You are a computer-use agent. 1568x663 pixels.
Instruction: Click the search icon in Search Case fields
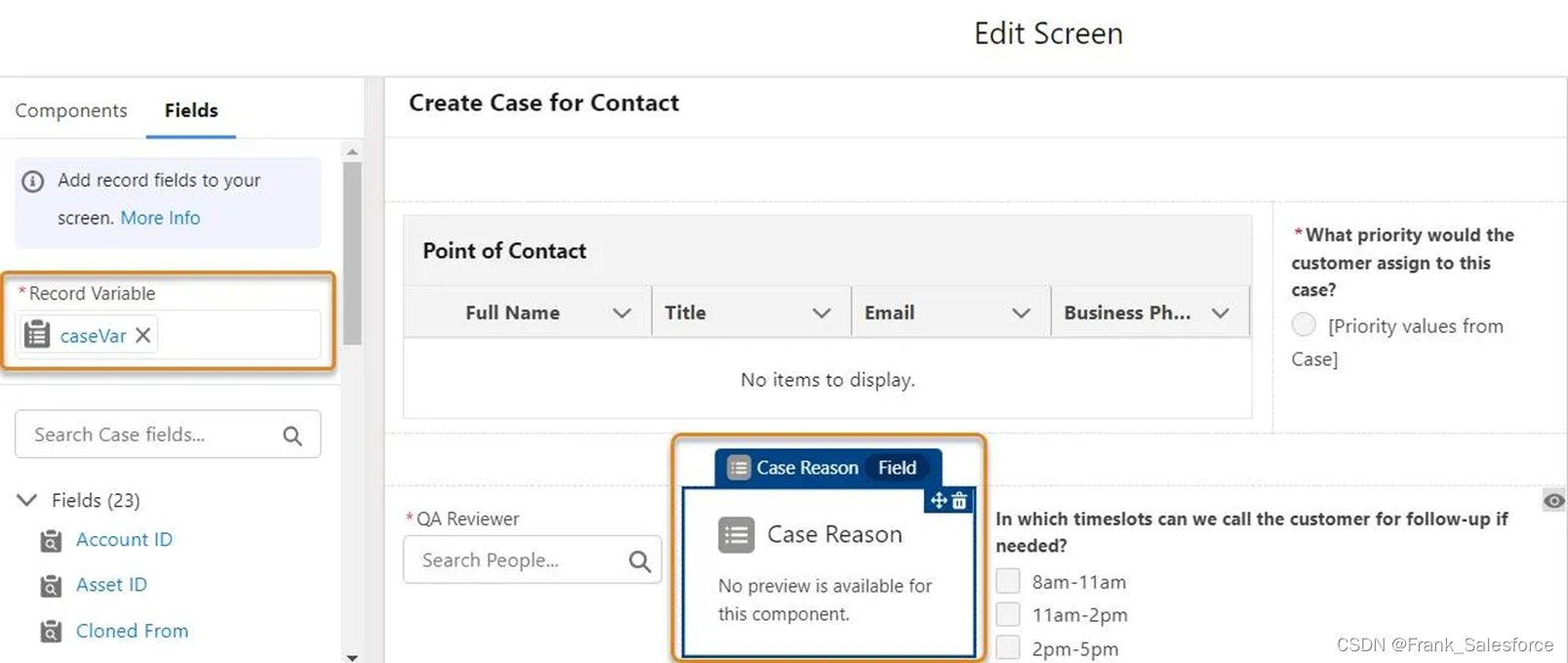(x=293, y=435)
